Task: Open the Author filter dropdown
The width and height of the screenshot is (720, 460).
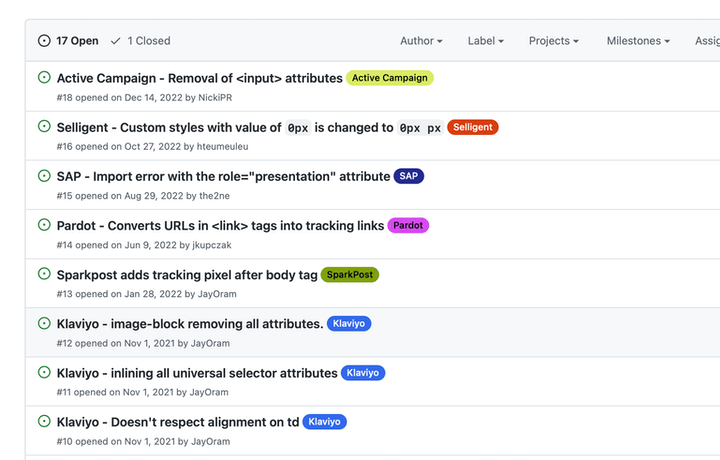Action: tap(421, 41)
